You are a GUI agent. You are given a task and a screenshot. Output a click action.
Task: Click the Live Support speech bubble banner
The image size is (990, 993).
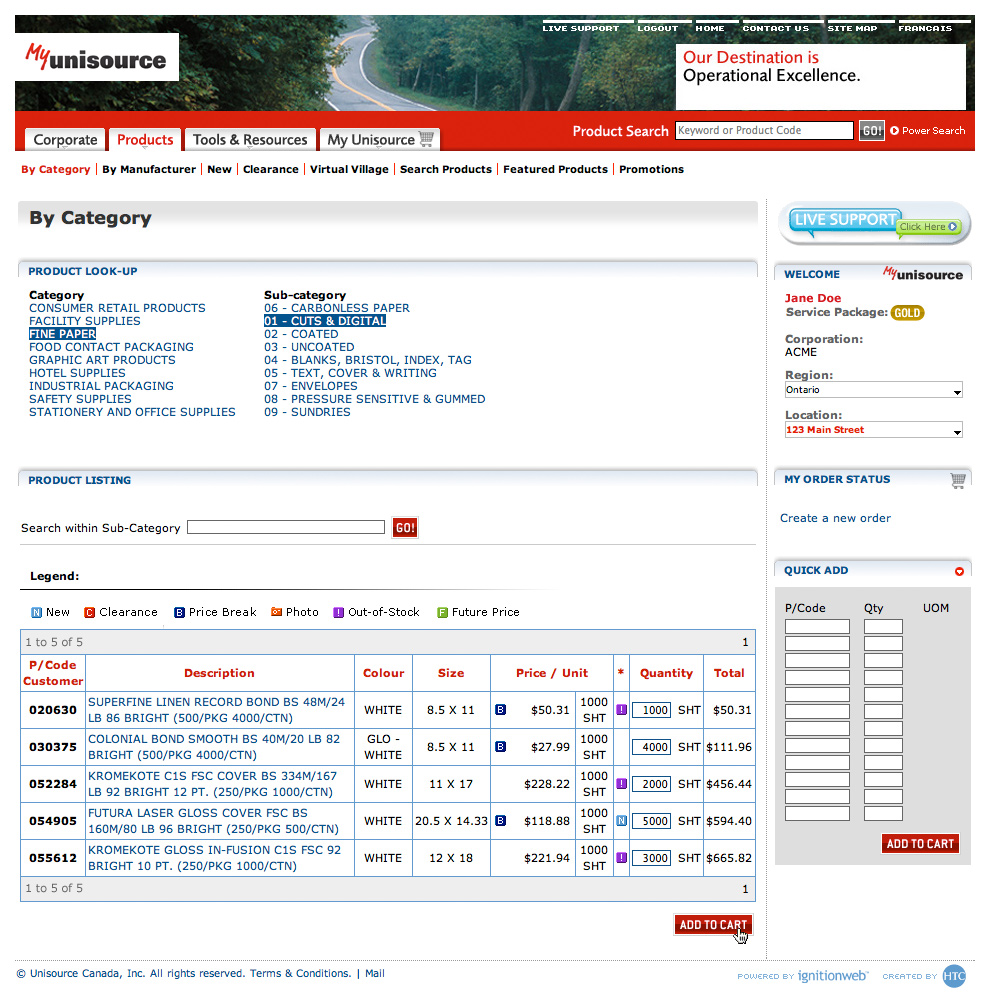pyautogui.click(x=875, y=223)
